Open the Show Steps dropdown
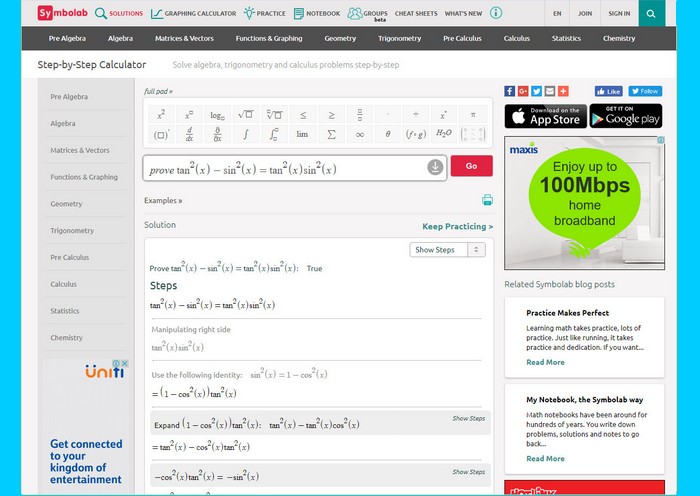The image size is (700, 496). tap(447, 249)
